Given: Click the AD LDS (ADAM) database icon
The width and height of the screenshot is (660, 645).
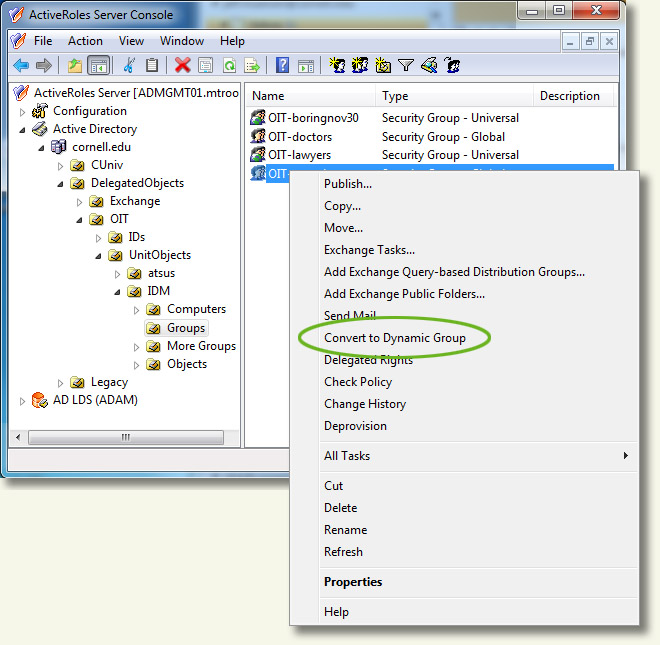Looking at the screenshot, I should click(40, 400).
